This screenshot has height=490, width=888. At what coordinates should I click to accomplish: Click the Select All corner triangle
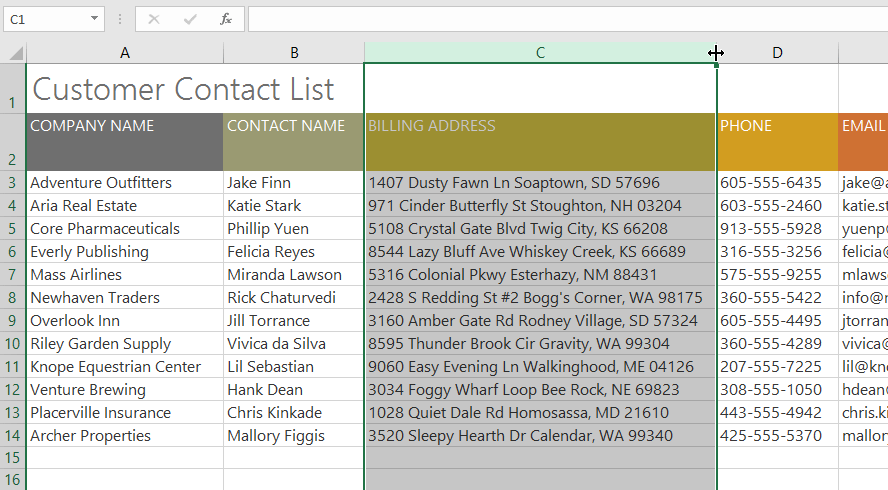(x=14, y=53)
